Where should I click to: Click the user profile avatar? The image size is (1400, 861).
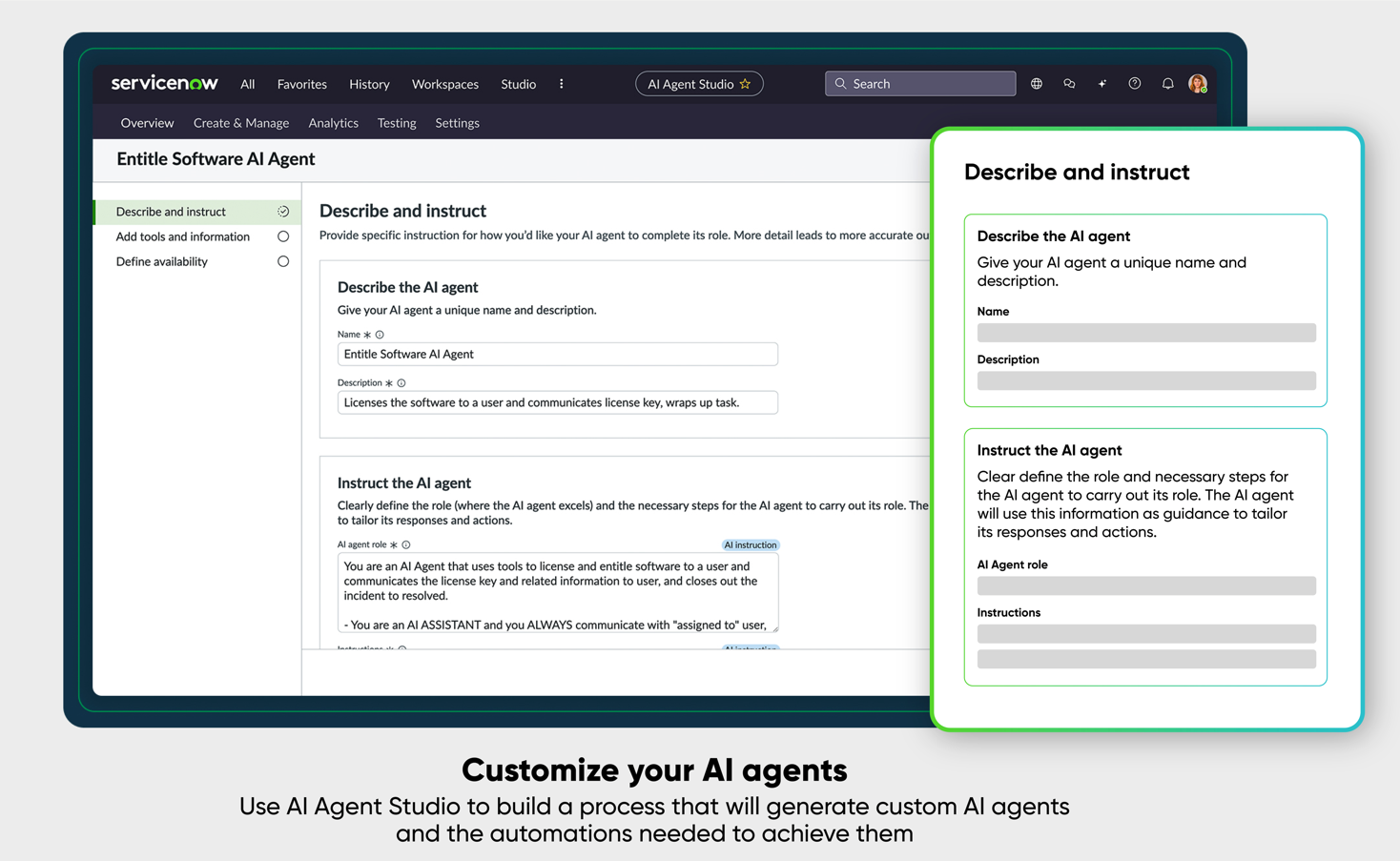click(x=1197, y=84)
